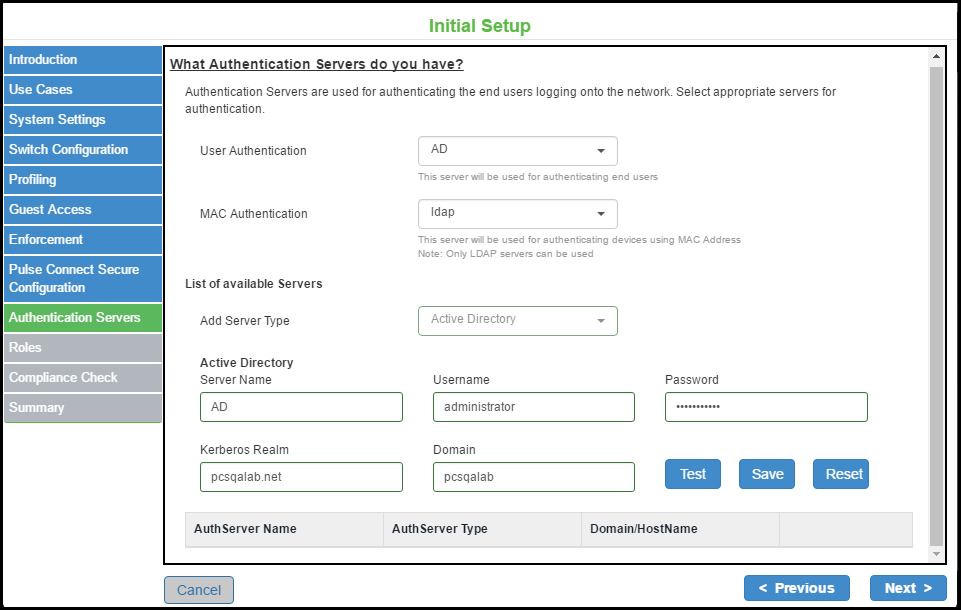Click the scrollbar up arrow
This screenshot has width=961, height=610.
pyautogui.click(x=936, y=56)
